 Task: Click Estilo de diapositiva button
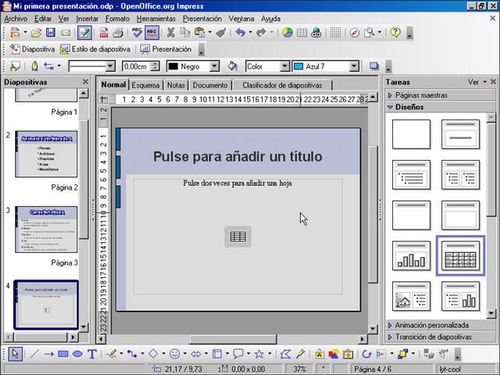click(x=95, y=49)
